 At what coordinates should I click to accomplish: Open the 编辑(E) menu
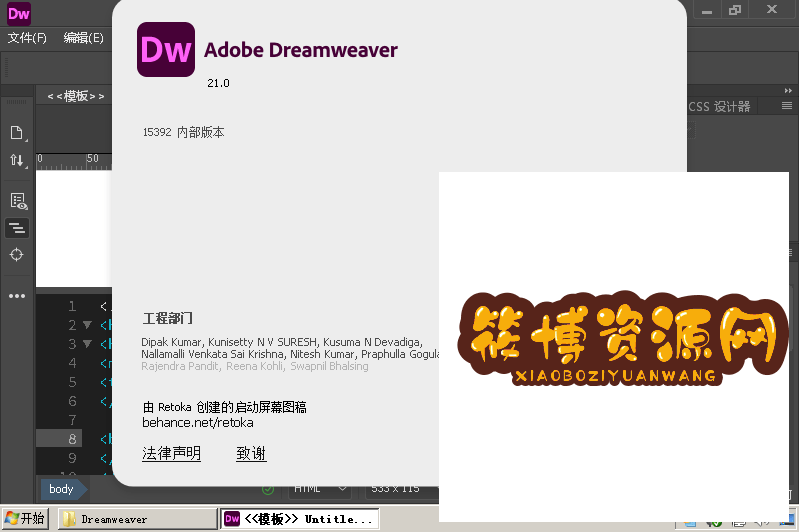(84, 38)
